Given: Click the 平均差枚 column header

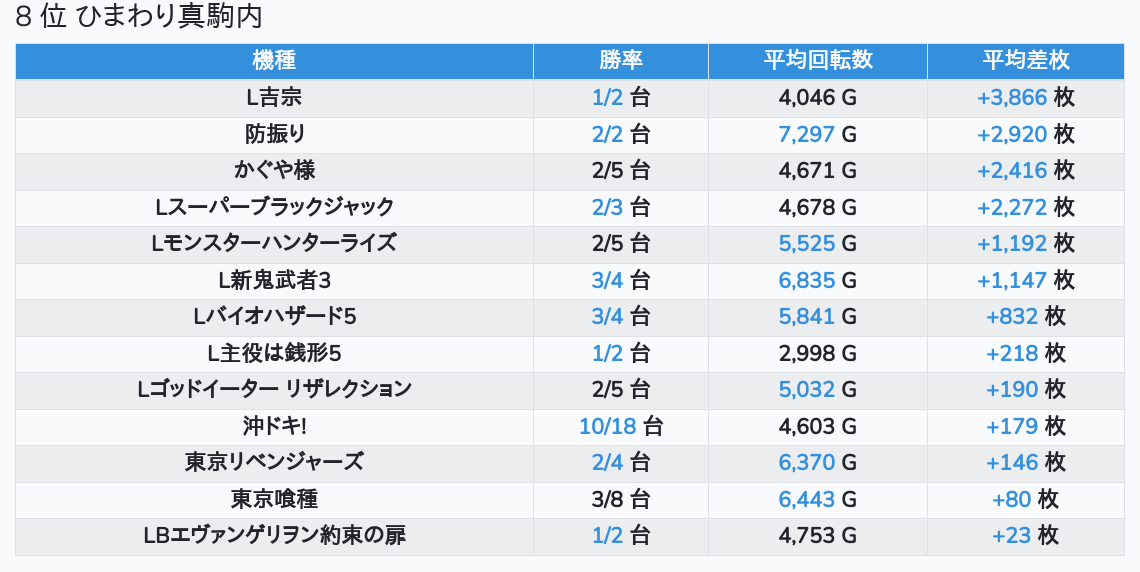Looking at the screenshot, I should (1025, 60).
